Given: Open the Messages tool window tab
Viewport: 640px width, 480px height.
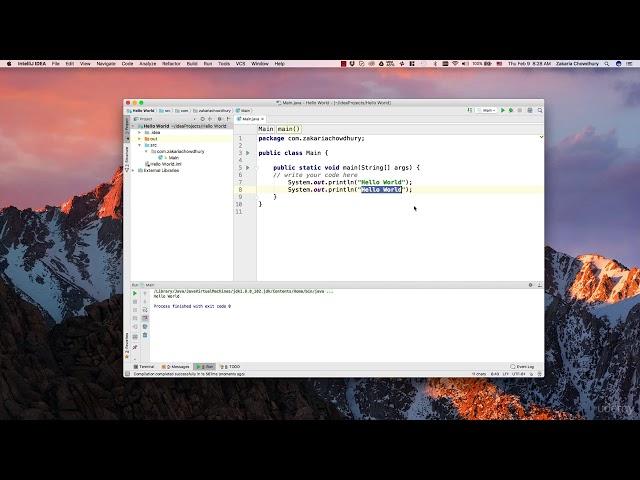Looking at the screenshot, I should click(x=176, y=367).
